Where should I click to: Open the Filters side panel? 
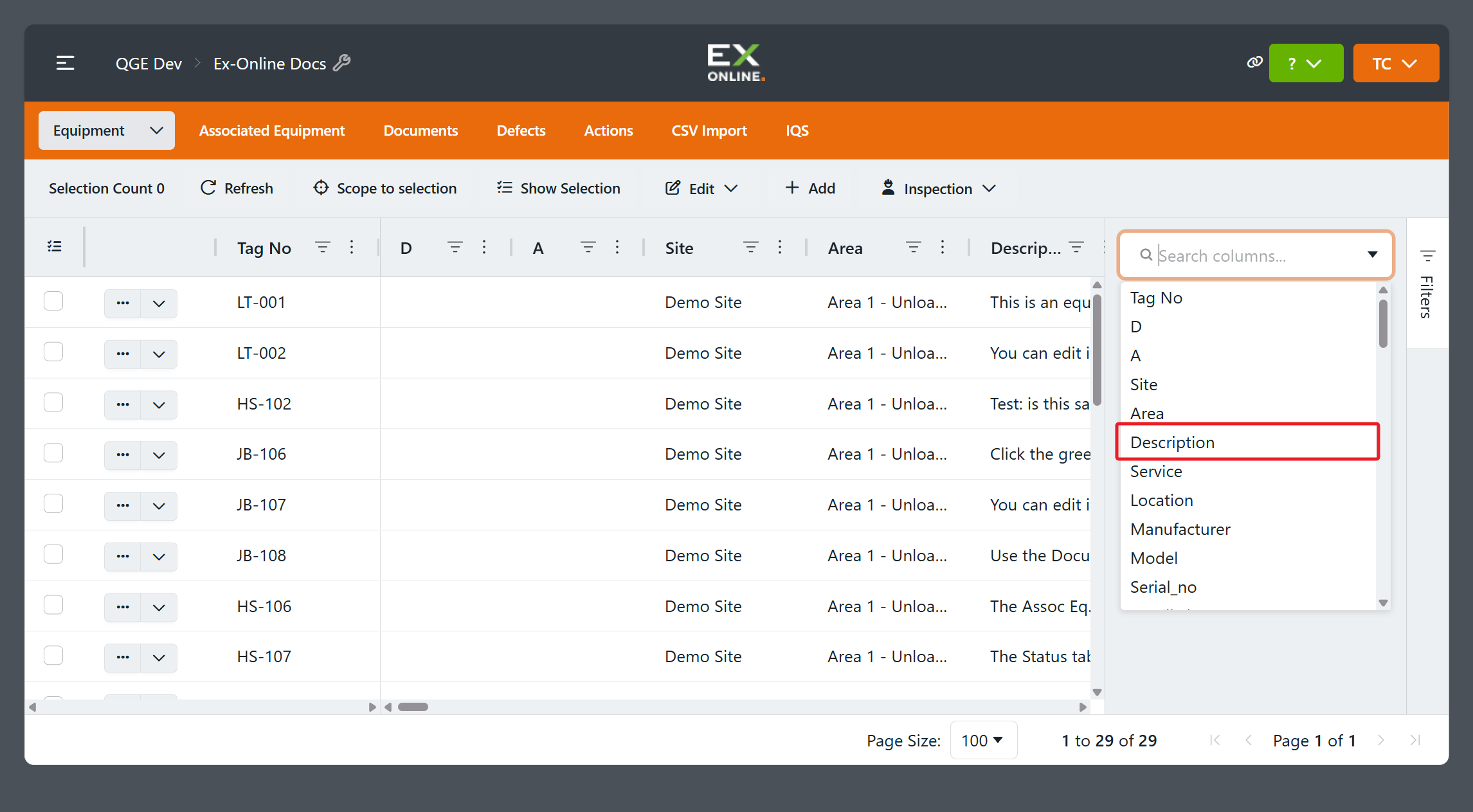(1427, 284)
